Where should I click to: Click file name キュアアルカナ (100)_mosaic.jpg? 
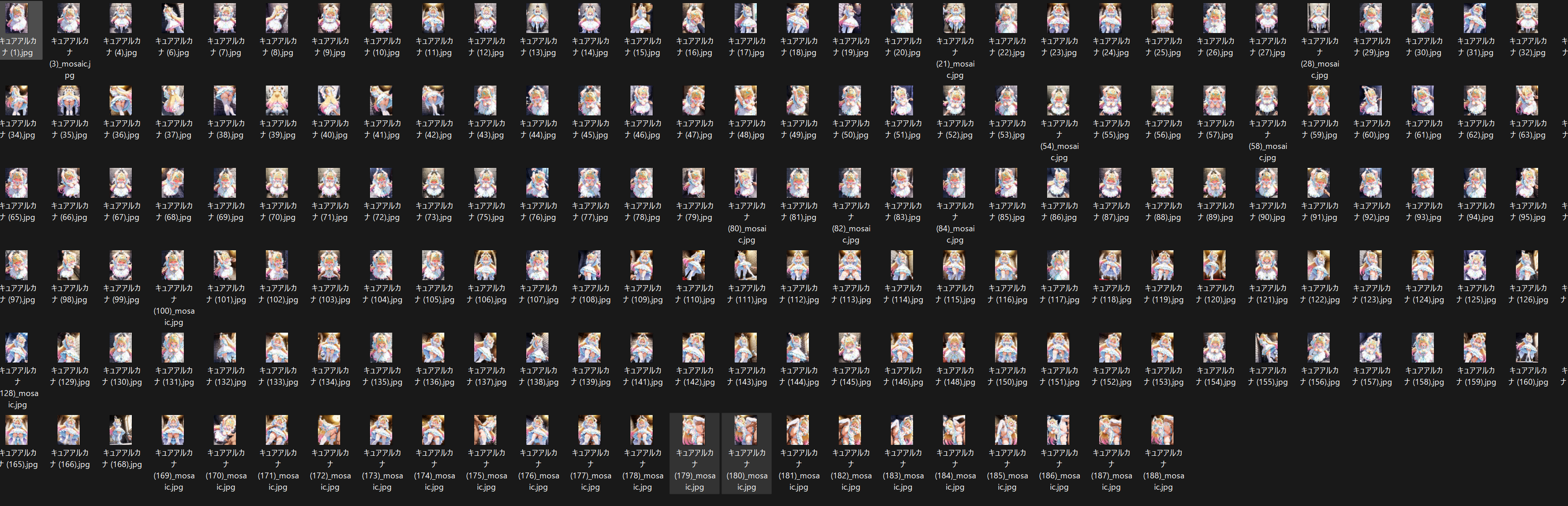pos(173,306)
